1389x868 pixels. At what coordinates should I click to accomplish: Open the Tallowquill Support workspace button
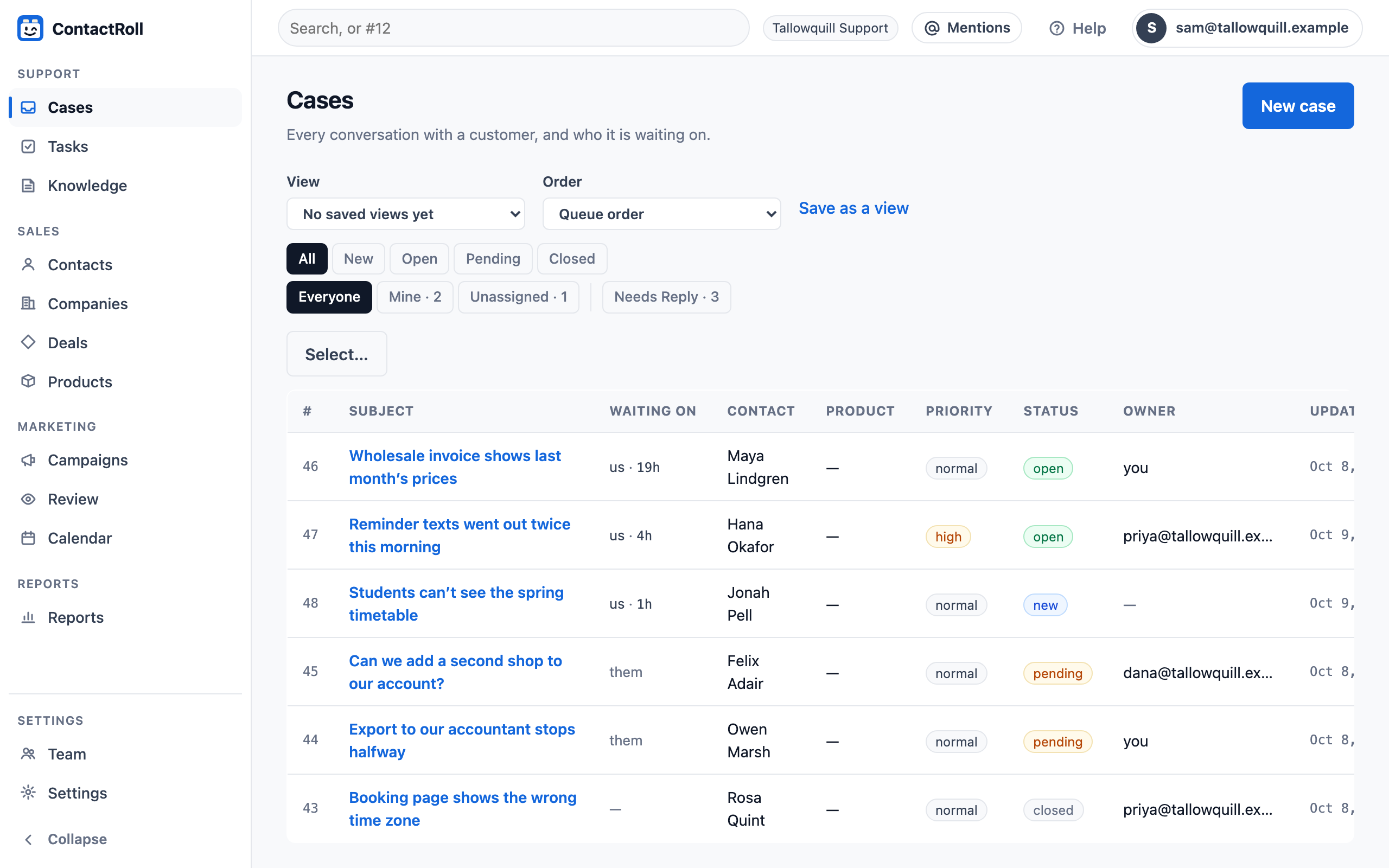[831, 28]
